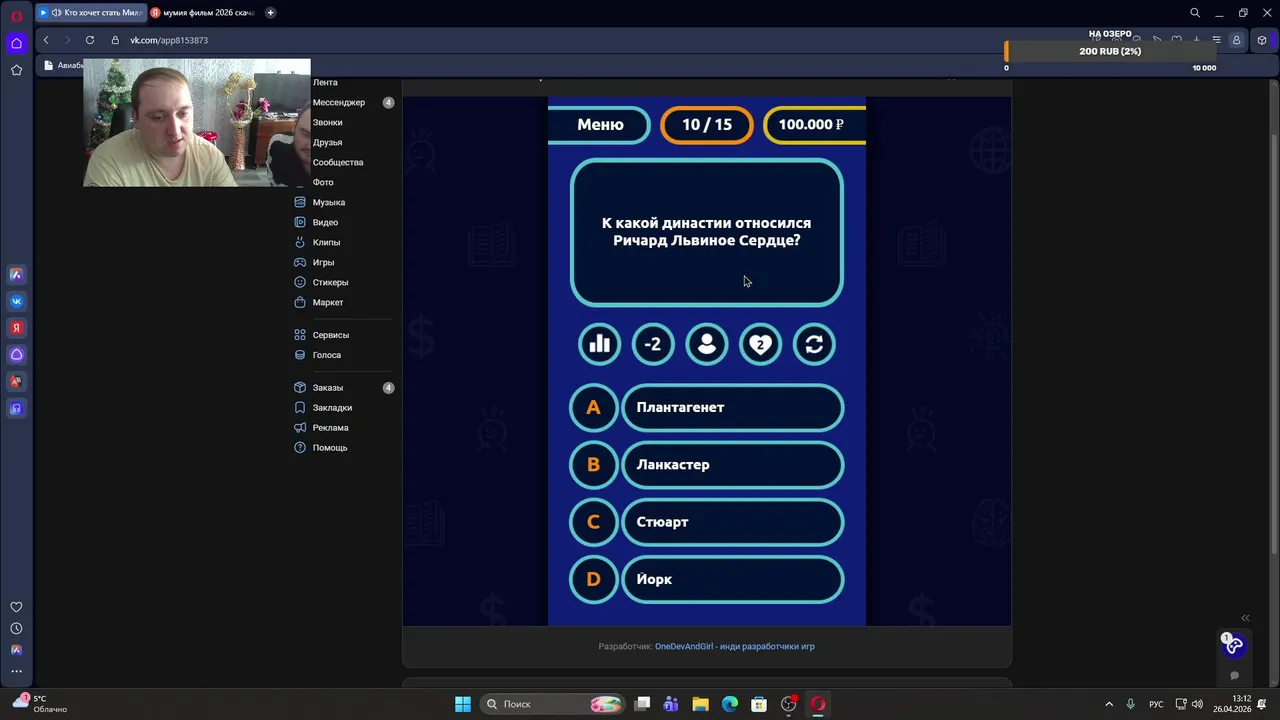Image resolution: width=1280 pixels, height=720 pixels.
Task: Choose answer B Ланкастер
Action: (707, 465)
